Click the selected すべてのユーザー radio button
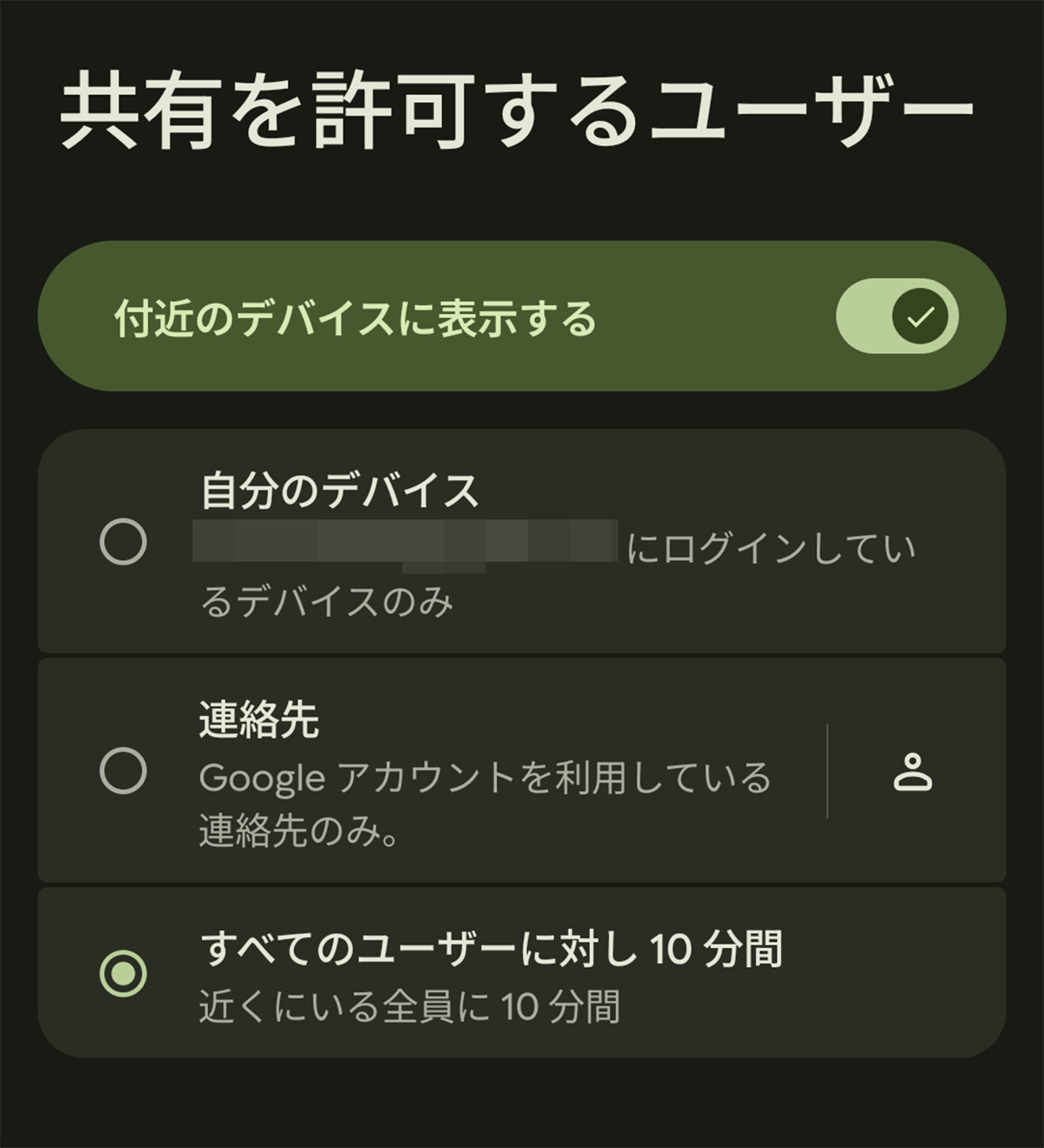1044x1148 pixels. tap(123, 973)
